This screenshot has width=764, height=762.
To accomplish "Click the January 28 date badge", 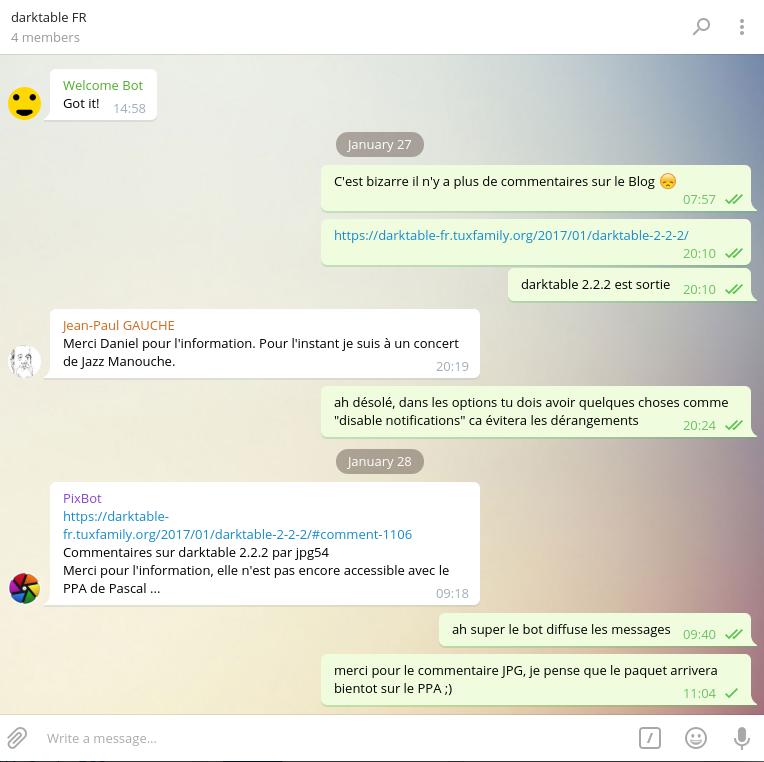I will tap(380, 461).
